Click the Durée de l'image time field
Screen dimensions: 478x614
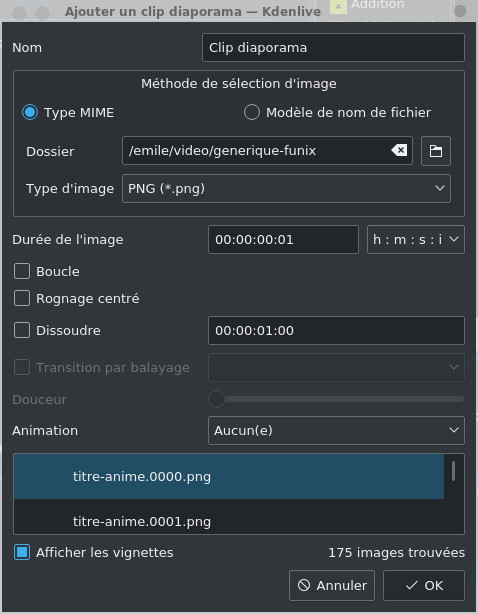pyautogui.click(x=283, y=239)
